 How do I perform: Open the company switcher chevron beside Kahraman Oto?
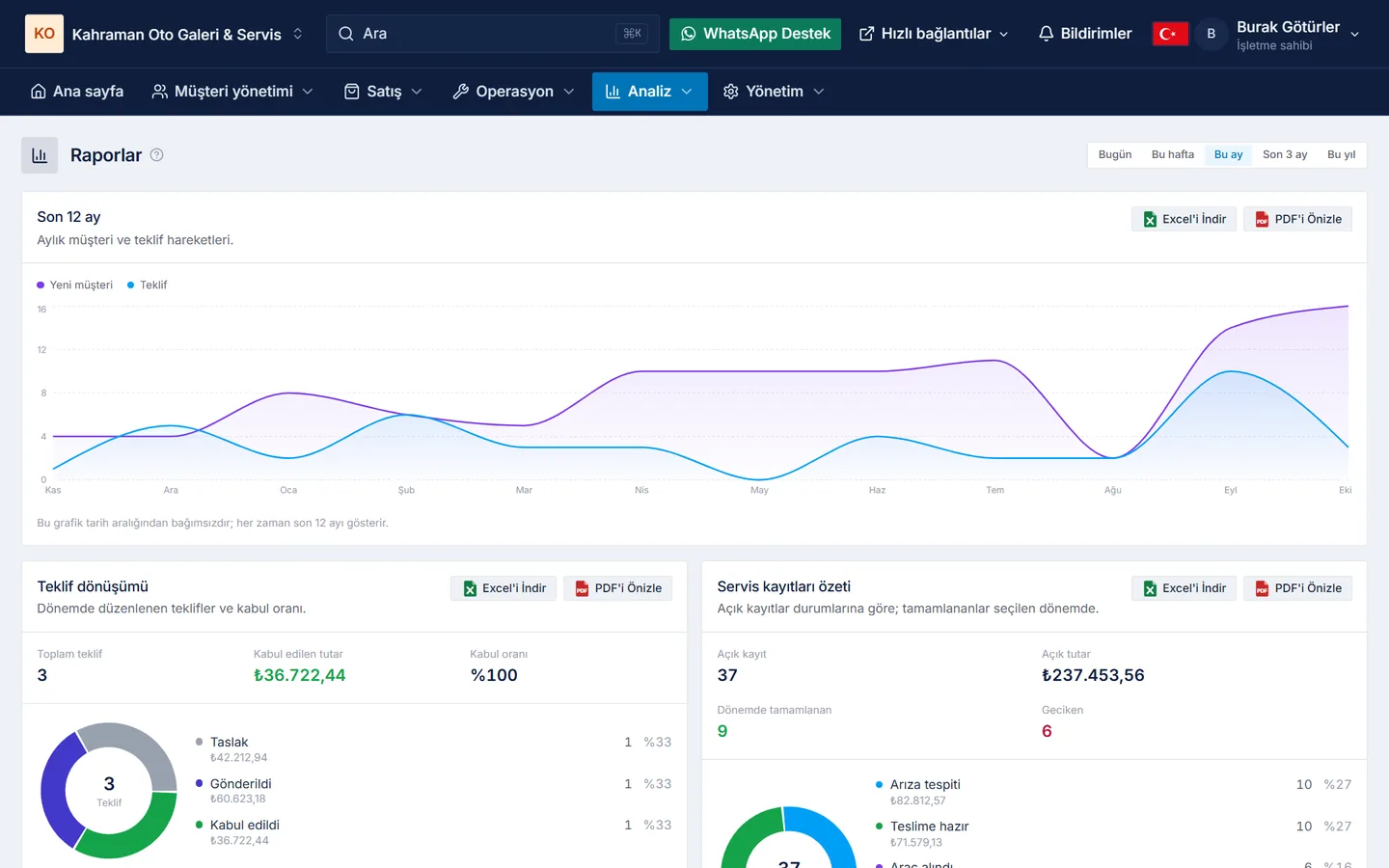(298, 34)
